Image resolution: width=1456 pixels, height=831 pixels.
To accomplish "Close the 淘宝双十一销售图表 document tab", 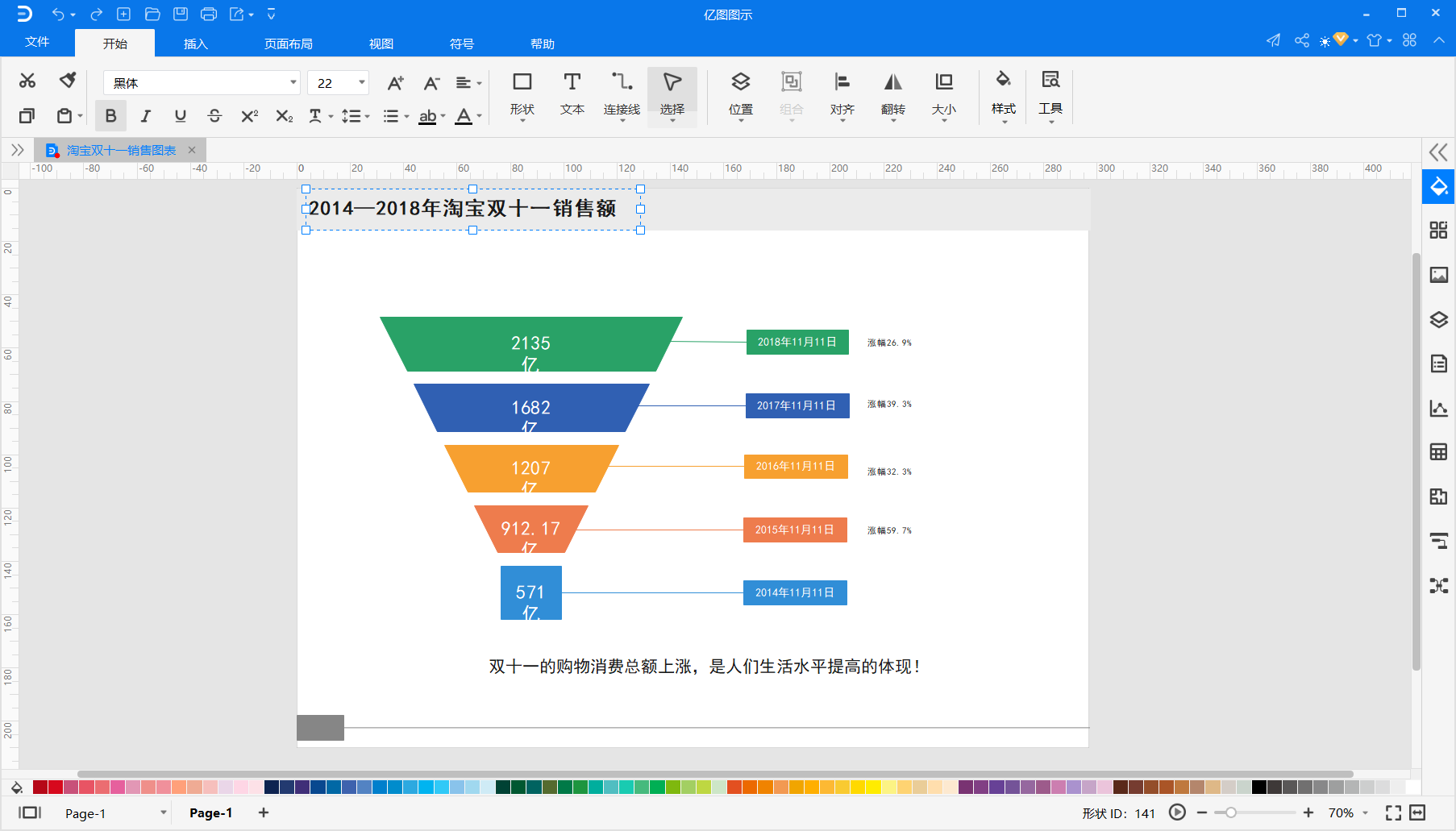I will click(x=192, y=150).
